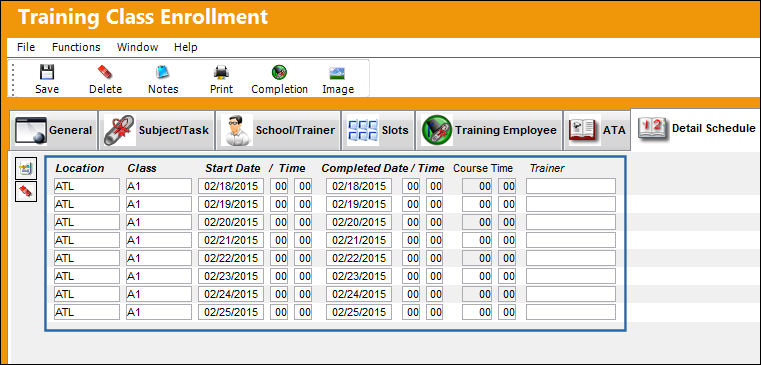Click Trainer field in 02/18/2015 row
Screen dimensions: 761x365
571,186
